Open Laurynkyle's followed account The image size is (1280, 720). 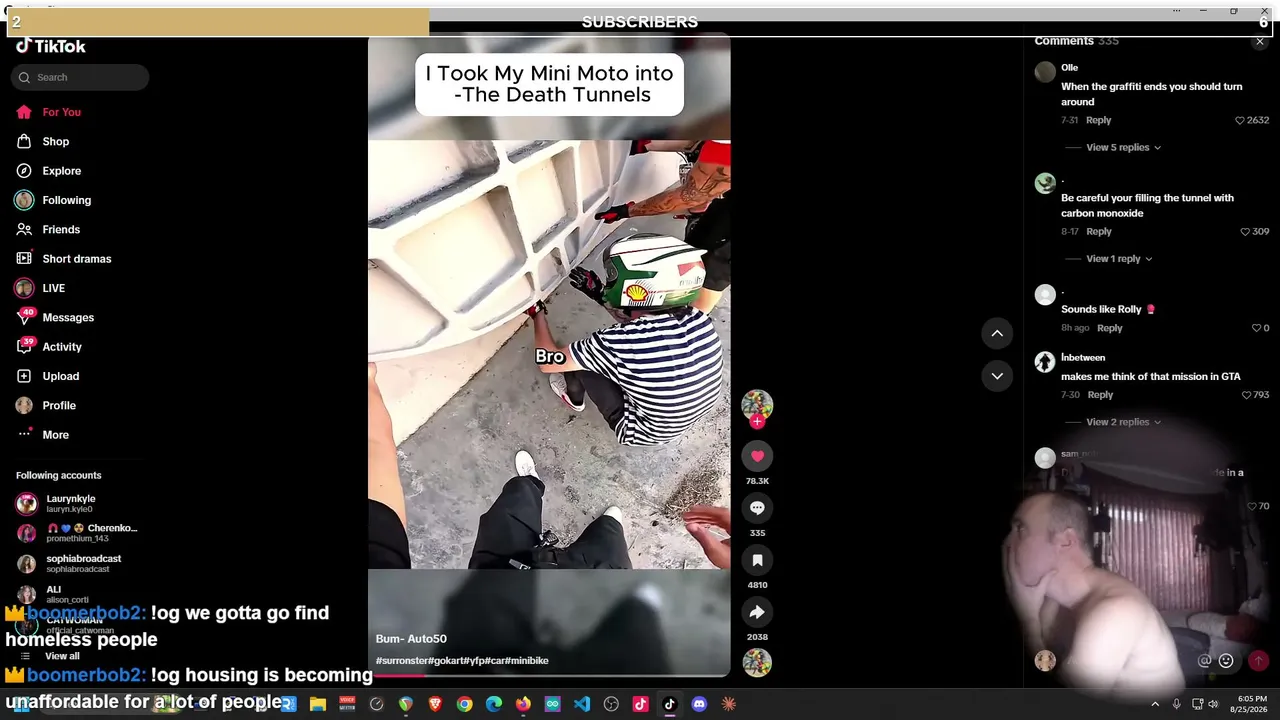click(x=78, y=504)
